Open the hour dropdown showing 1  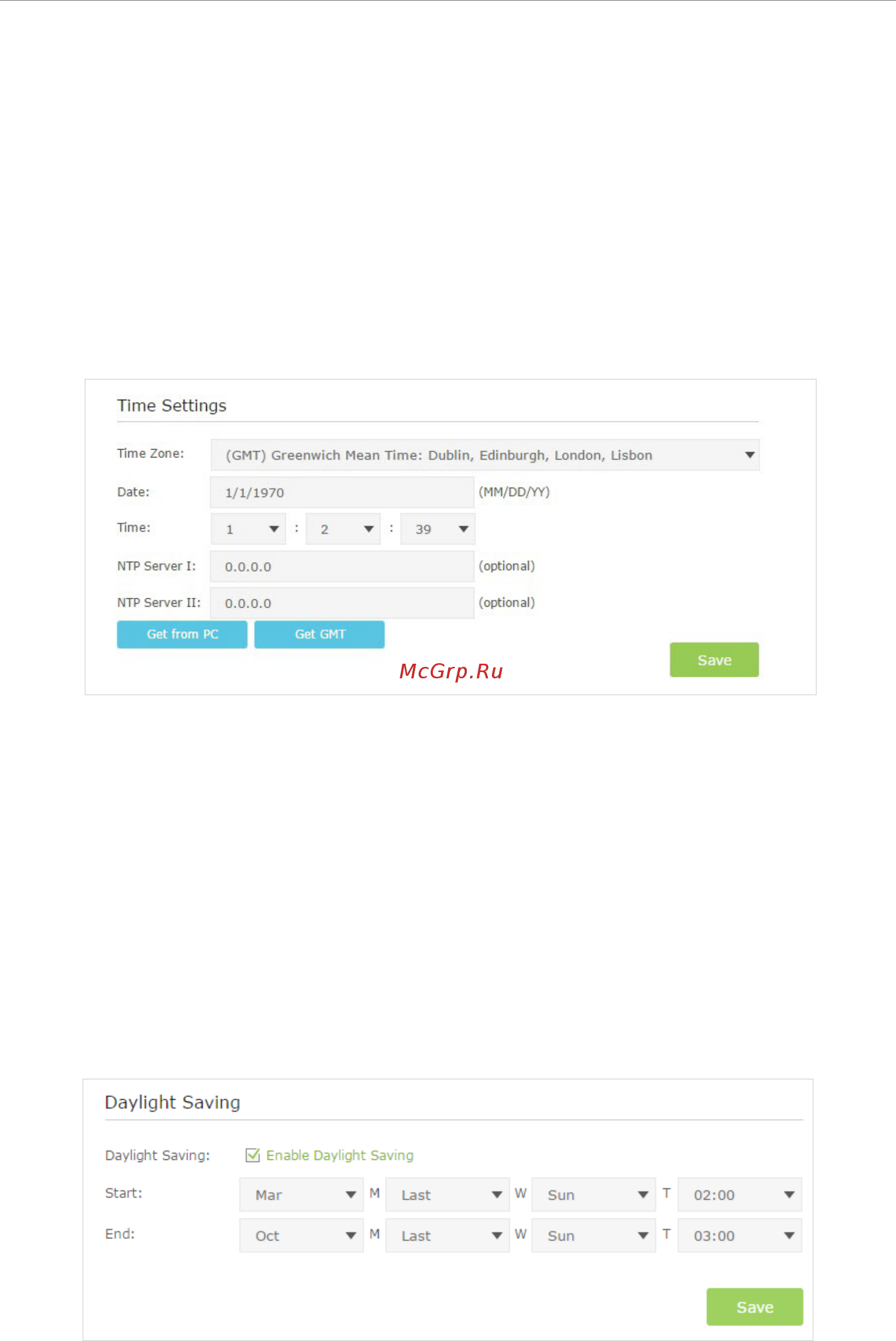coord(249,529)
